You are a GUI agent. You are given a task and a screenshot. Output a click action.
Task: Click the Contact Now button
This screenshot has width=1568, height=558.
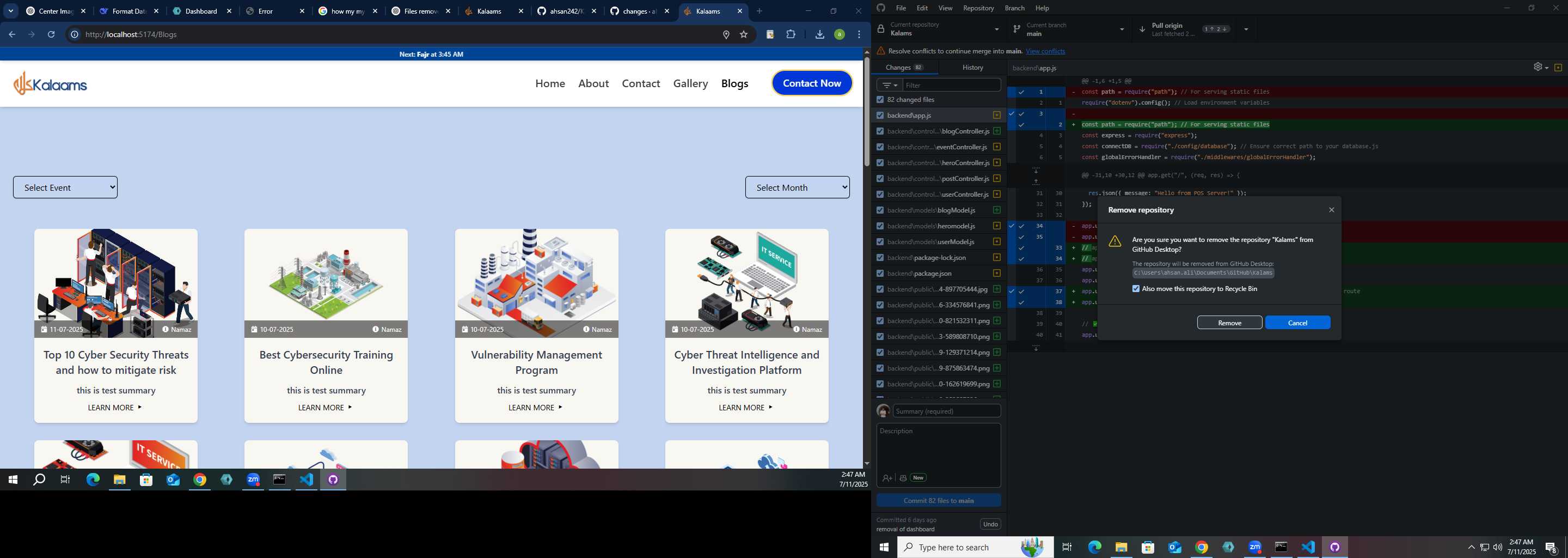pos(812,83)
